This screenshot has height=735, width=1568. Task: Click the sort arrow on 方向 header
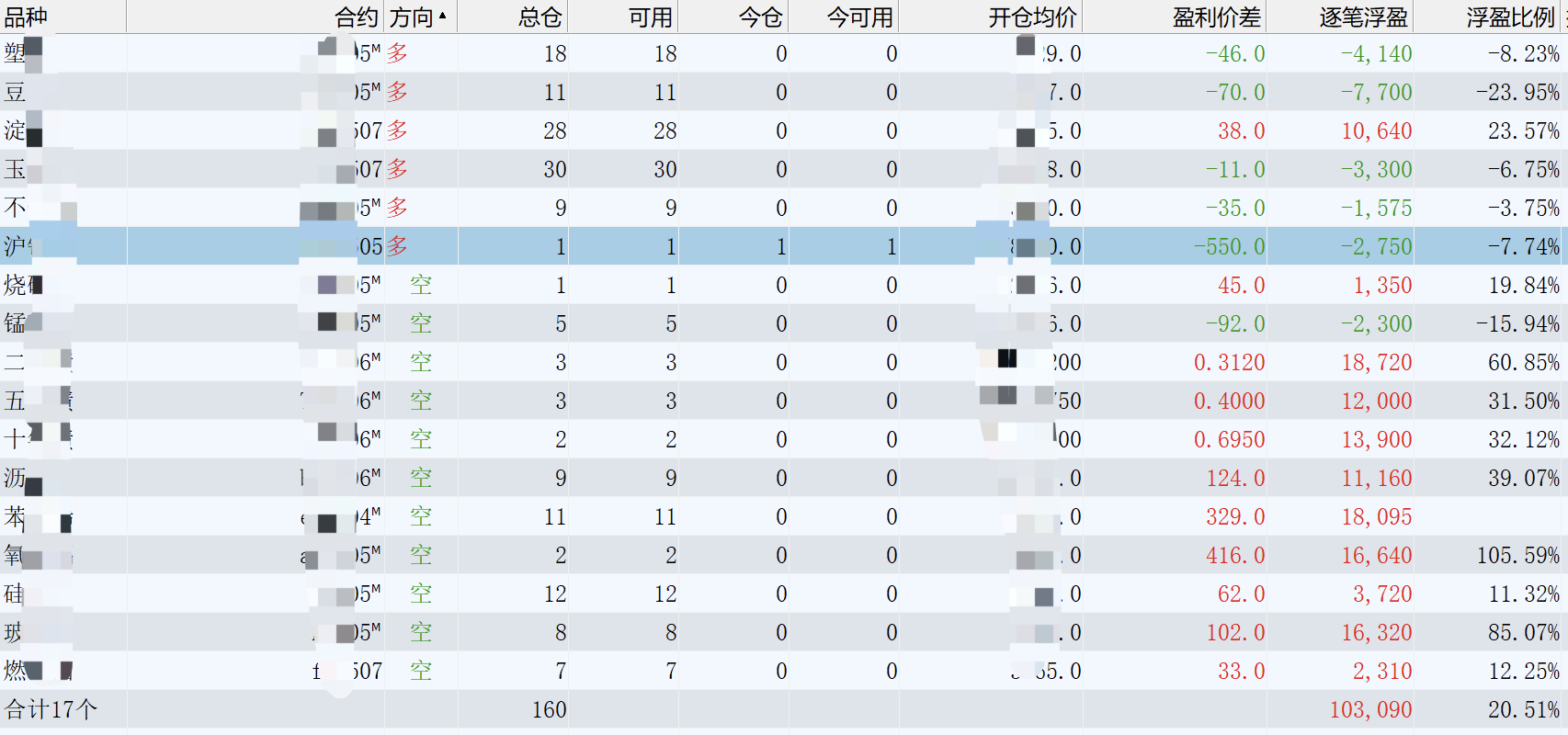click(x=443, y=16)
